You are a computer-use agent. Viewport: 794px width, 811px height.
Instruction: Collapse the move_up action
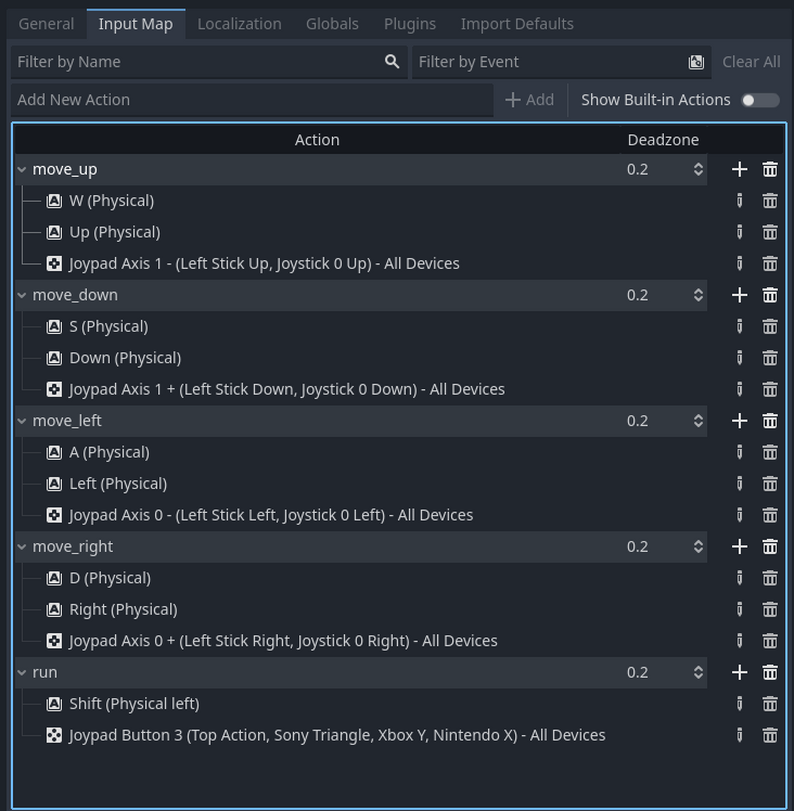22,169
